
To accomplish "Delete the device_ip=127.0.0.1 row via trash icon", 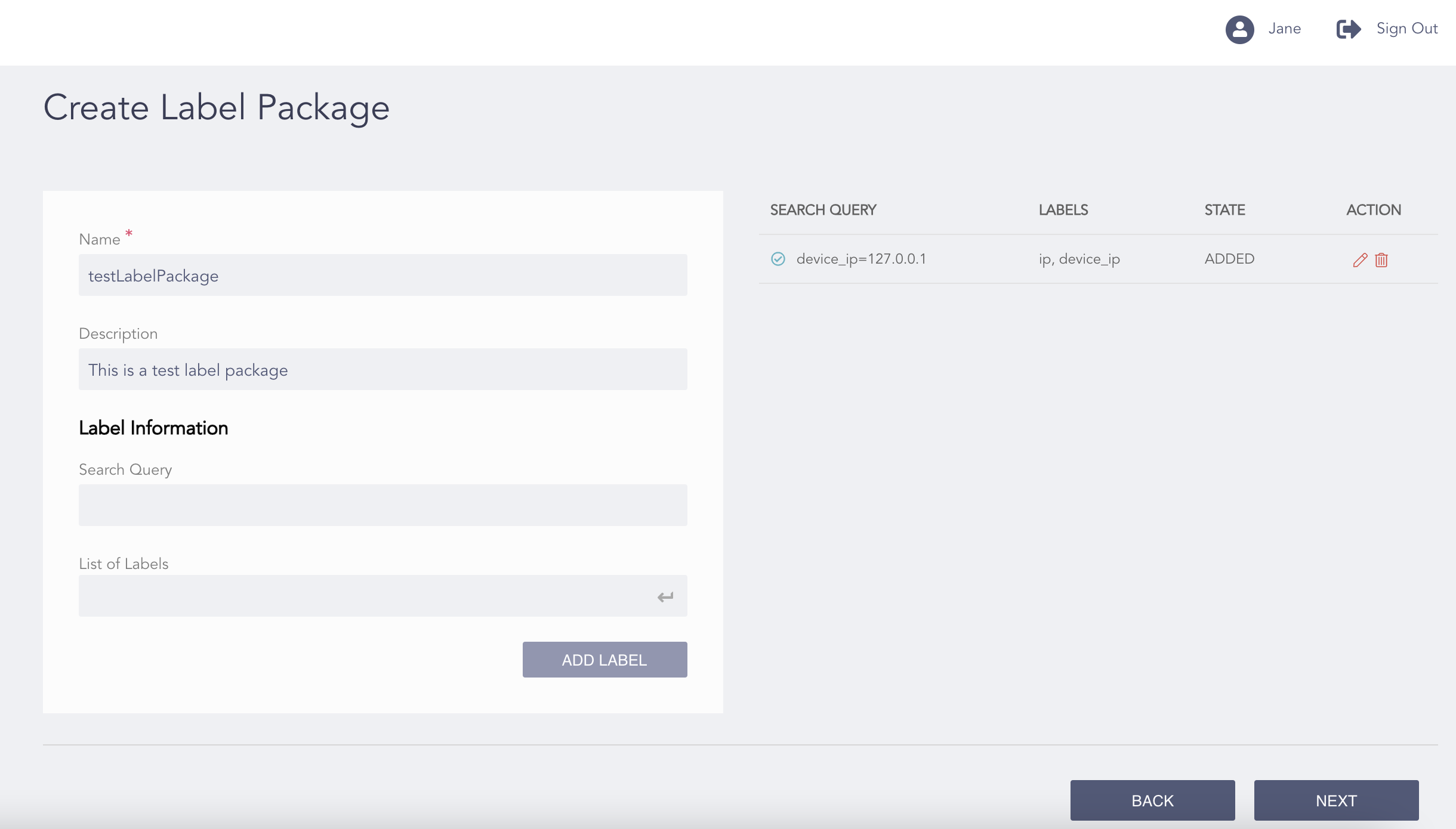I will 1381,259.
